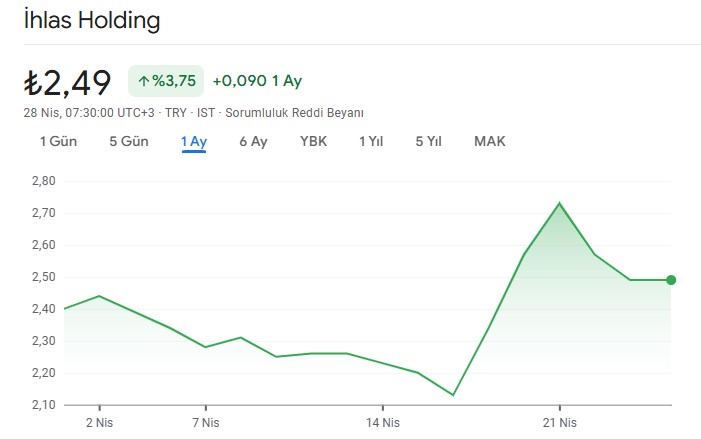Click the 28 Nis, 07:30:00 UTC+3 timestamp

[89, 113]
